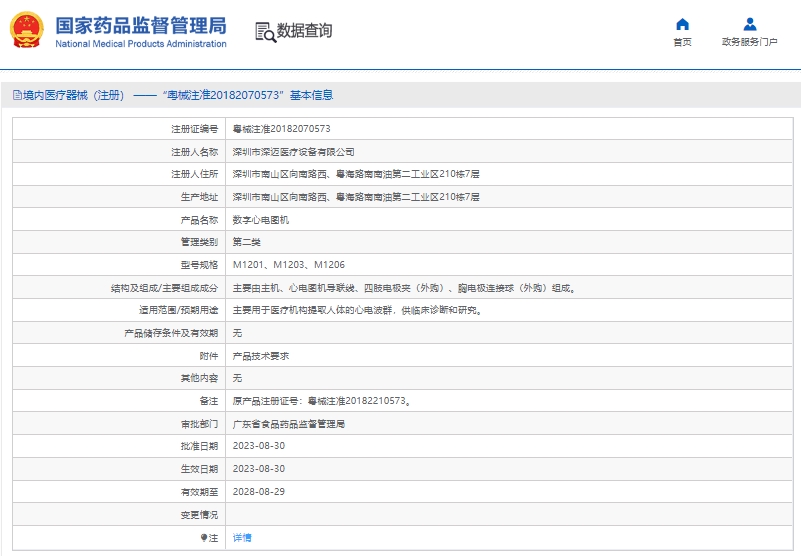Image resolution: width=801 pixels, height=556 pixels.
Task: Click the 注册人名称 label
Action: (x=195, y=152)
